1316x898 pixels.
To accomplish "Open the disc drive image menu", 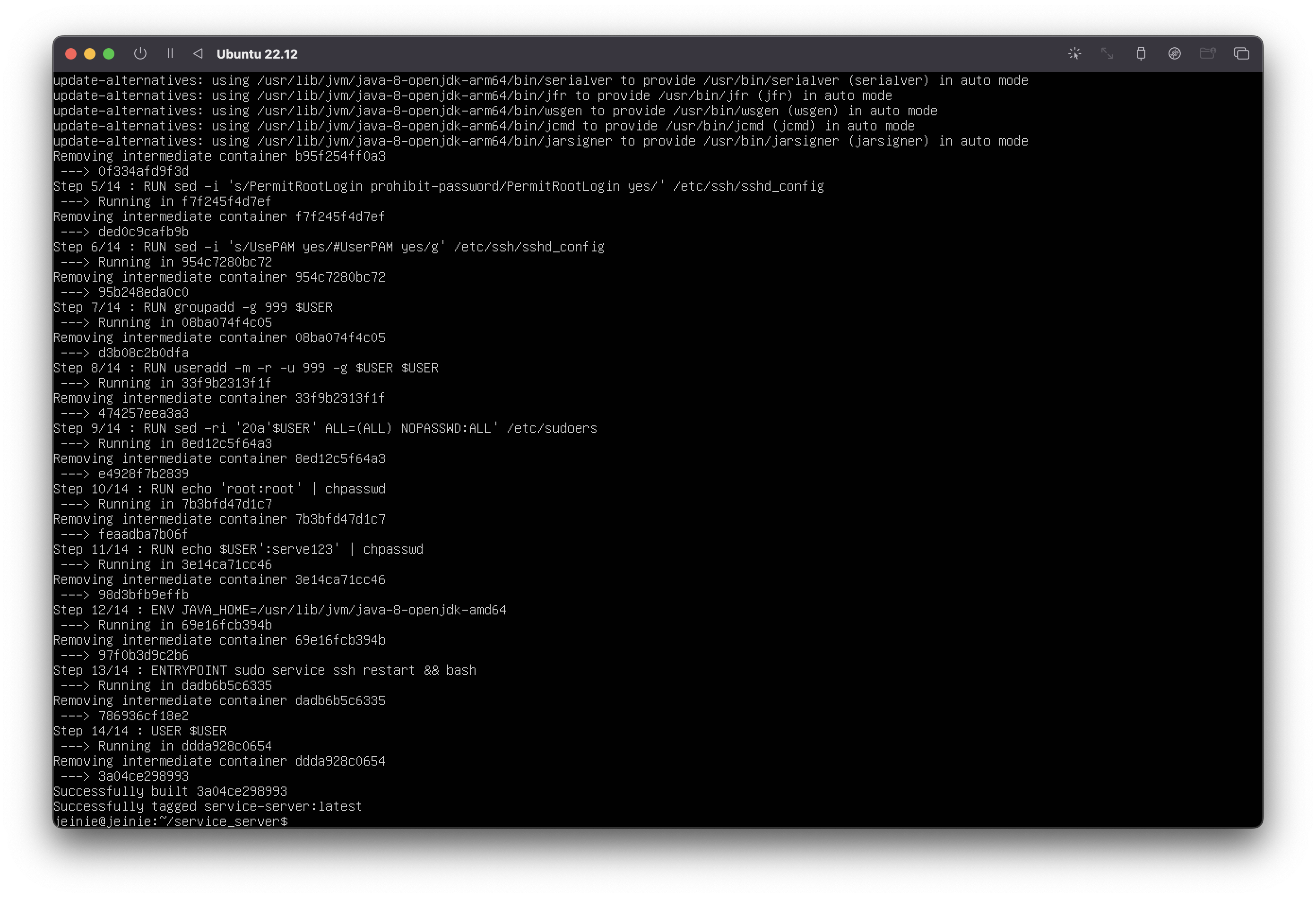I will tap(1175, 54).
